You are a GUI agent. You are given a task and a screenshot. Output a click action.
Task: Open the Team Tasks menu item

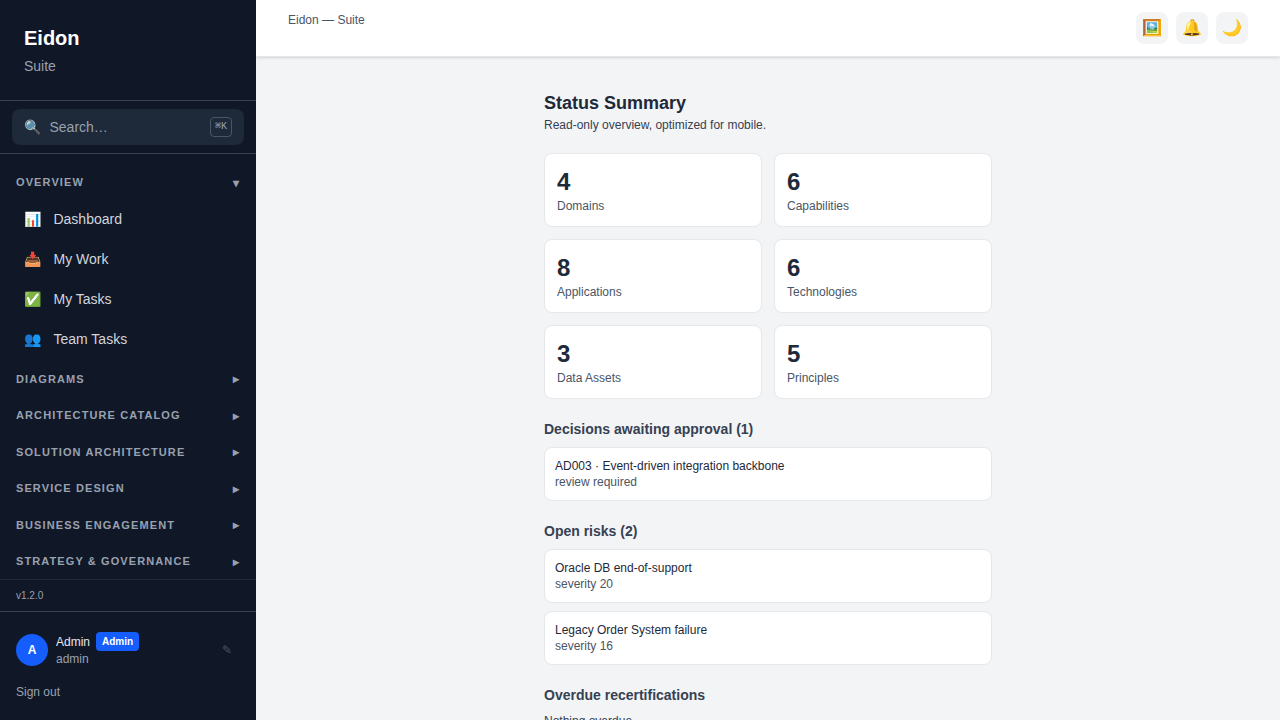pyautogui.click(x=128, y=339)
